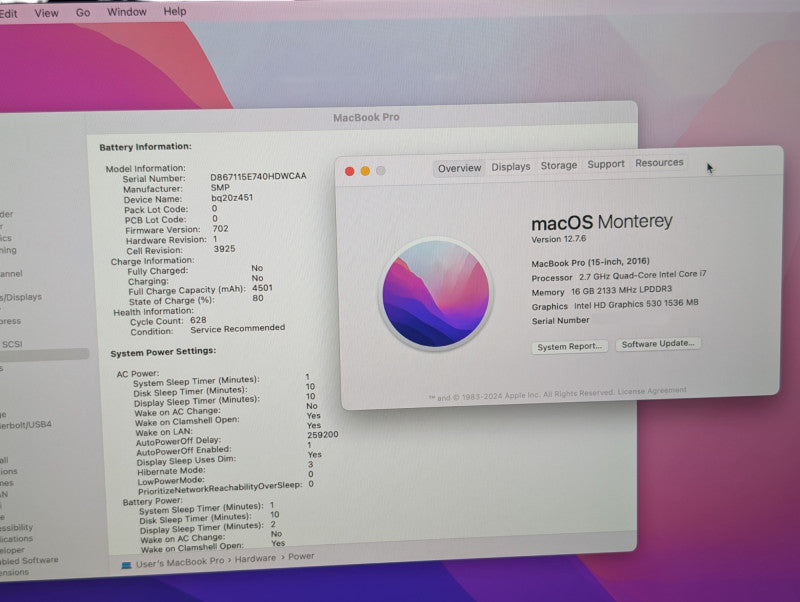Switch to the Storage tab
Image resolution: width=800 pixels, height=602 pixels.
(x=559, y=165)
